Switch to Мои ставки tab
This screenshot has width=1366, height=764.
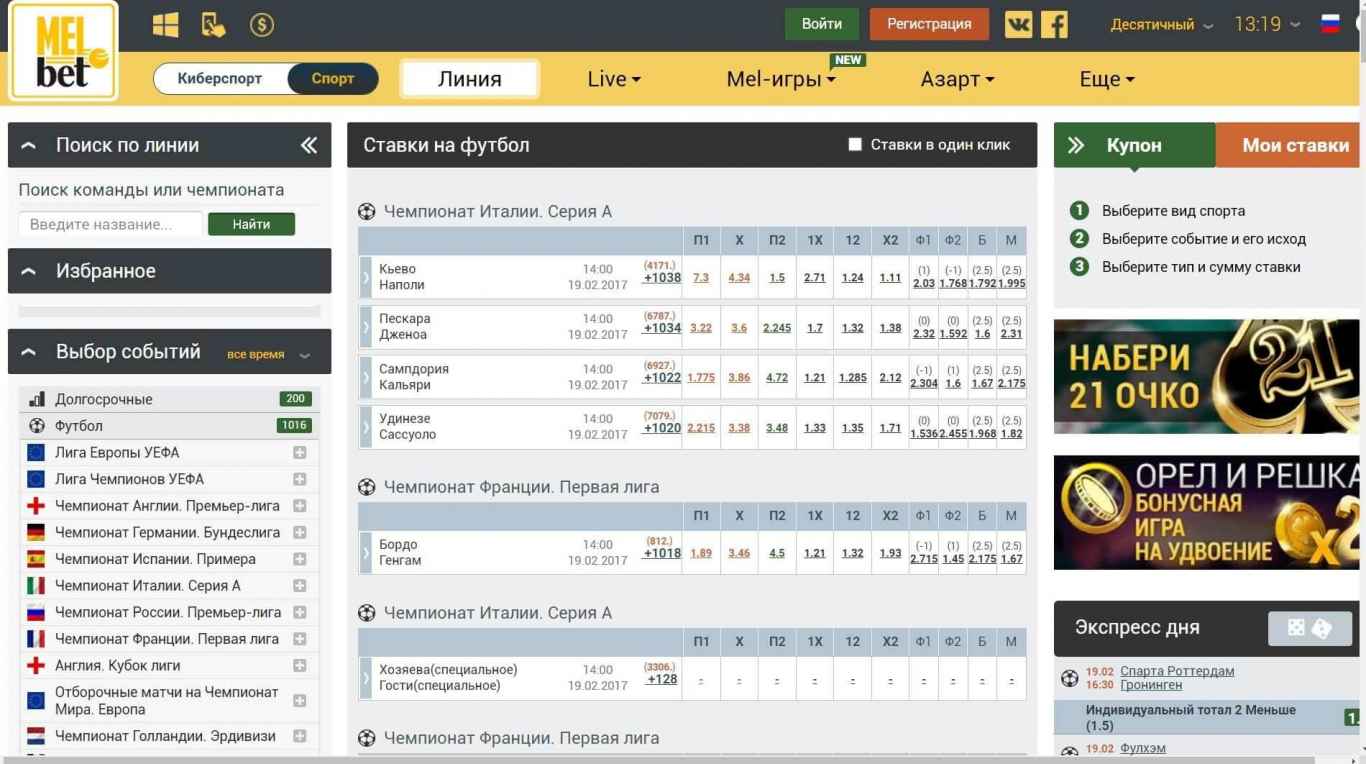pyautogui.click(x=1294, y=145)
